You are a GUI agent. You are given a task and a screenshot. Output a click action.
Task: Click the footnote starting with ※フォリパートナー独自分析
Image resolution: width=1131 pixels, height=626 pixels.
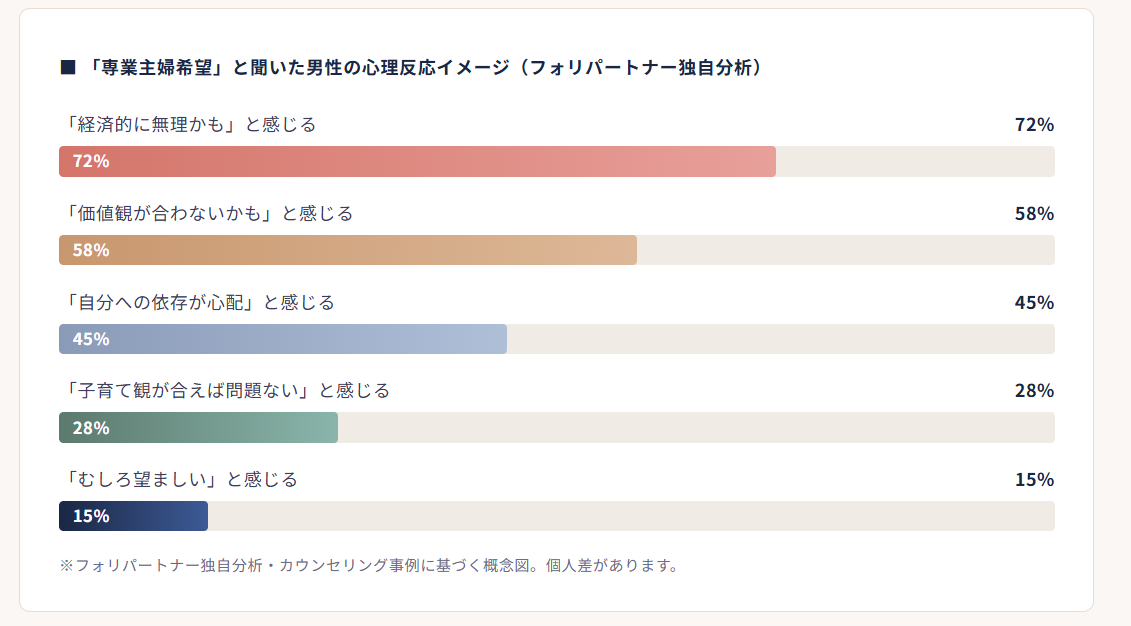[x=369, y=566]
